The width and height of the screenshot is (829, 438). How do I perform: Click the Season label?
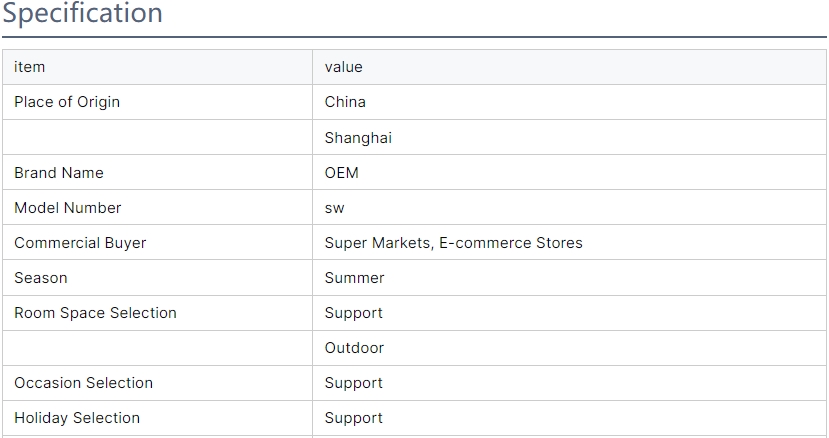41,278
